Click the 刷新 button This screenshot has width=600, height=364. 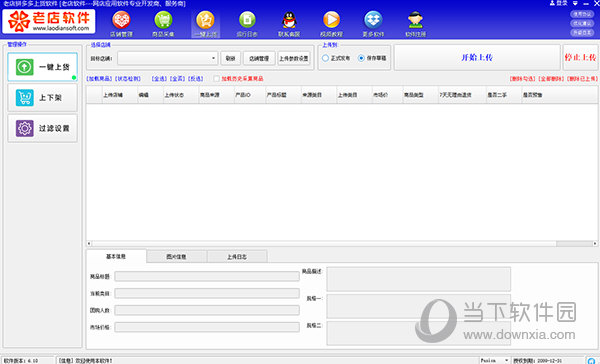tap(230, 58)
